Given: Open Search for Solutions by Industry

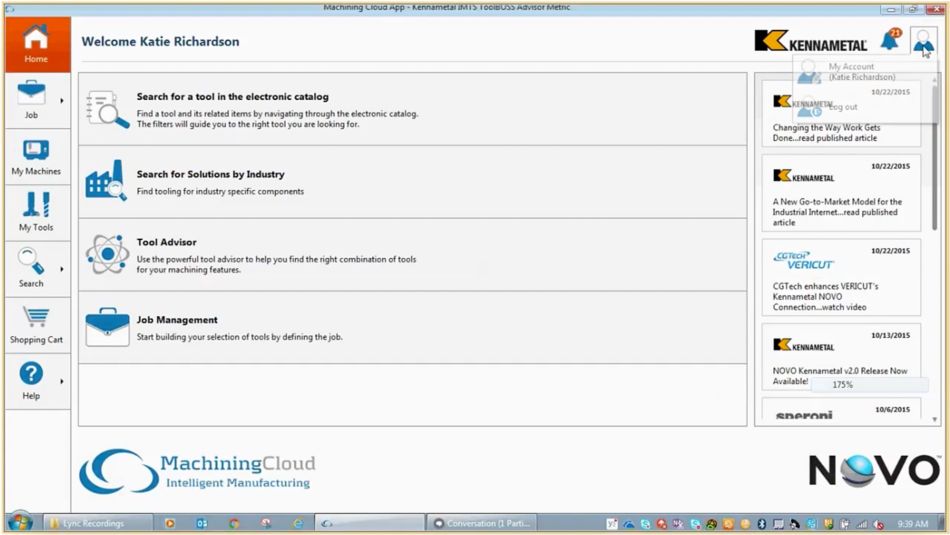Looking at the screenshot, I should [210, 174].
